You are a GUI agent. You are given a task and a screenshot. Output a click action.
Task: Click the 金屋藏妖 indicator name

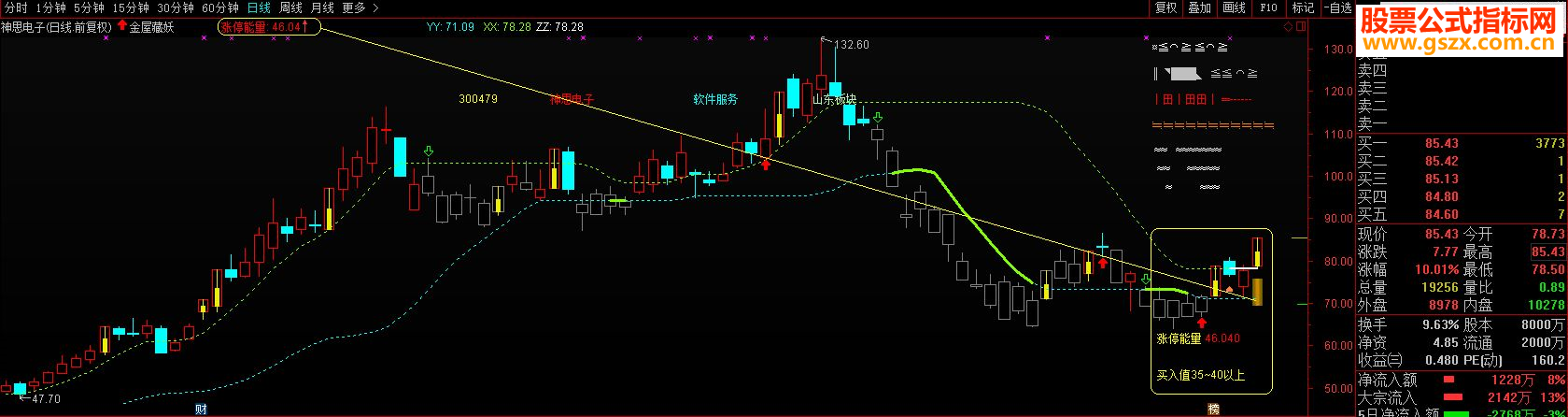[x=151, y=27]
